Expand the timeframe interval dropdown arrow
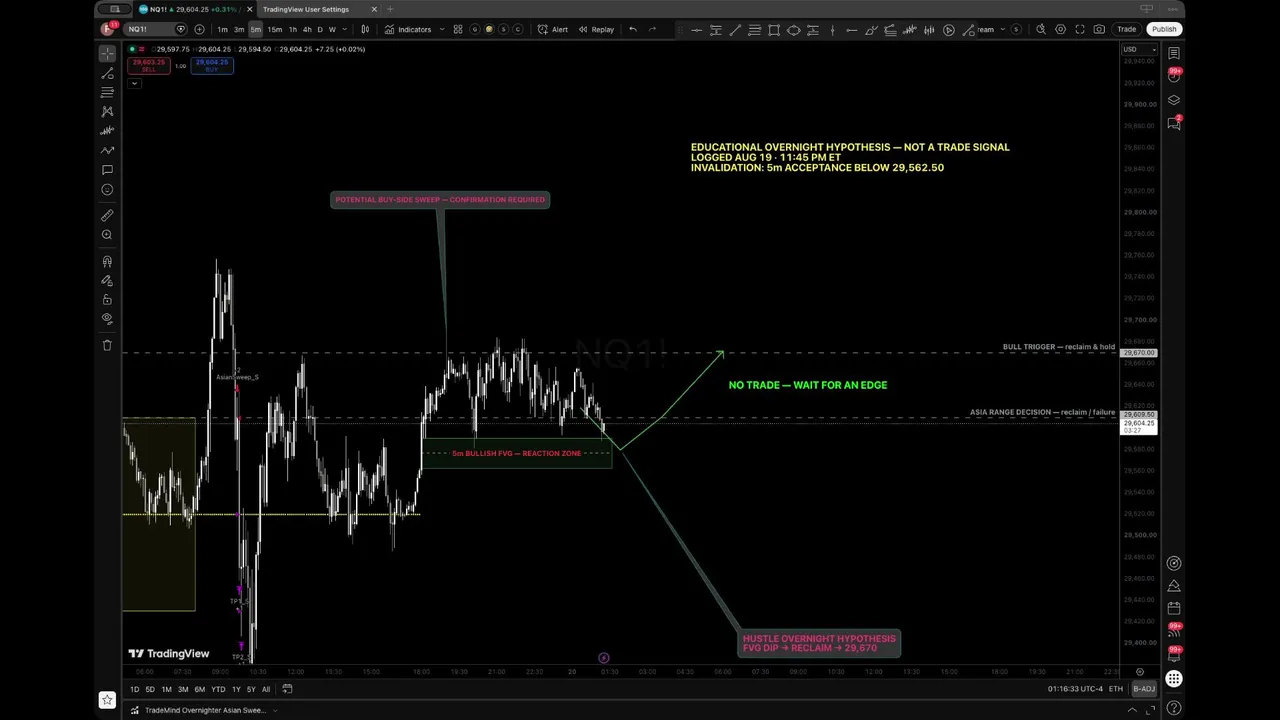 (x=345, y=29)
